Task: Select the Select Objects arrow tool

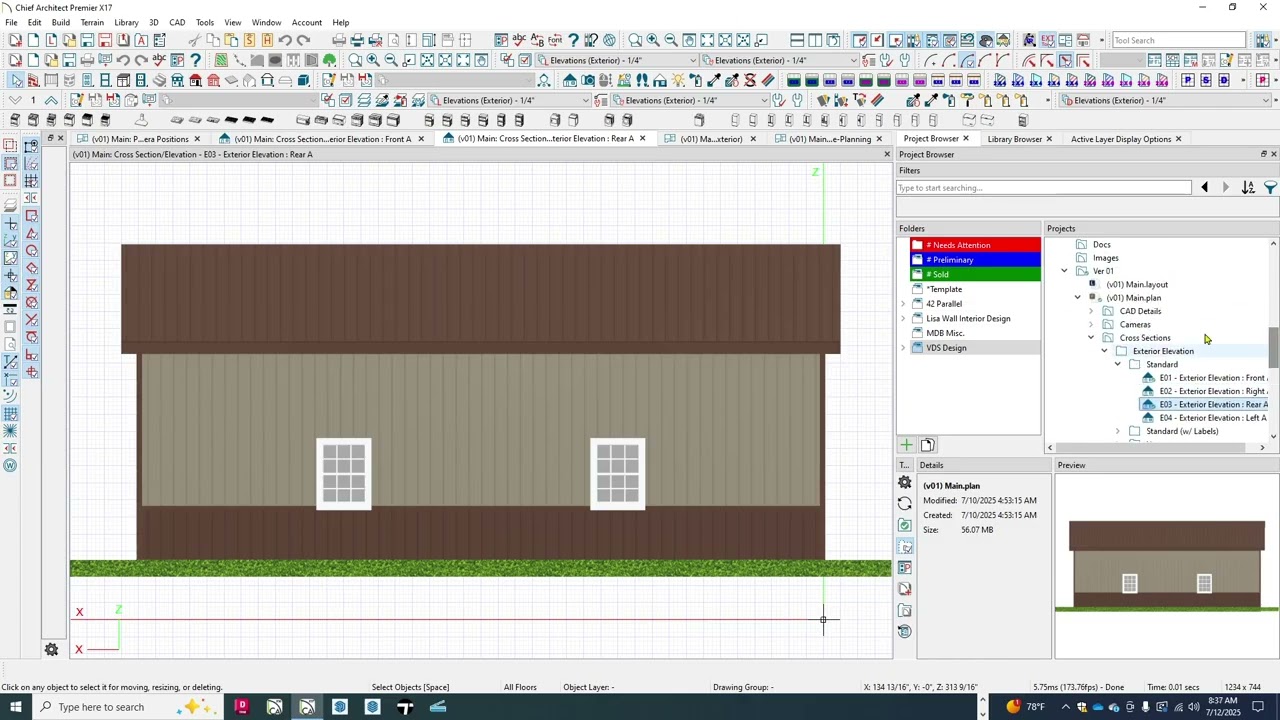Action: coord(15,80)
